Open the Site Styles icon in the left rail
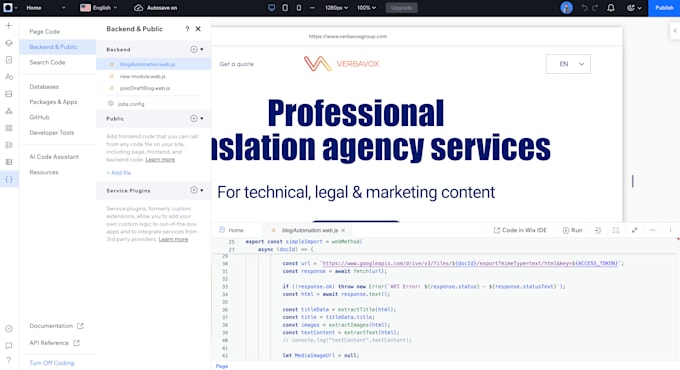Viewport: 680px width, 370px height. tap(9, 77)
